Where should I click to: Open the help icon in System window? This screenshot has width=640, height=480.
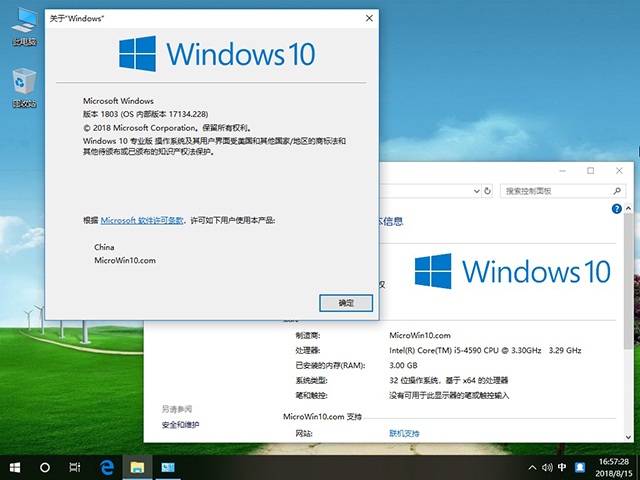[x=616, y=209]
